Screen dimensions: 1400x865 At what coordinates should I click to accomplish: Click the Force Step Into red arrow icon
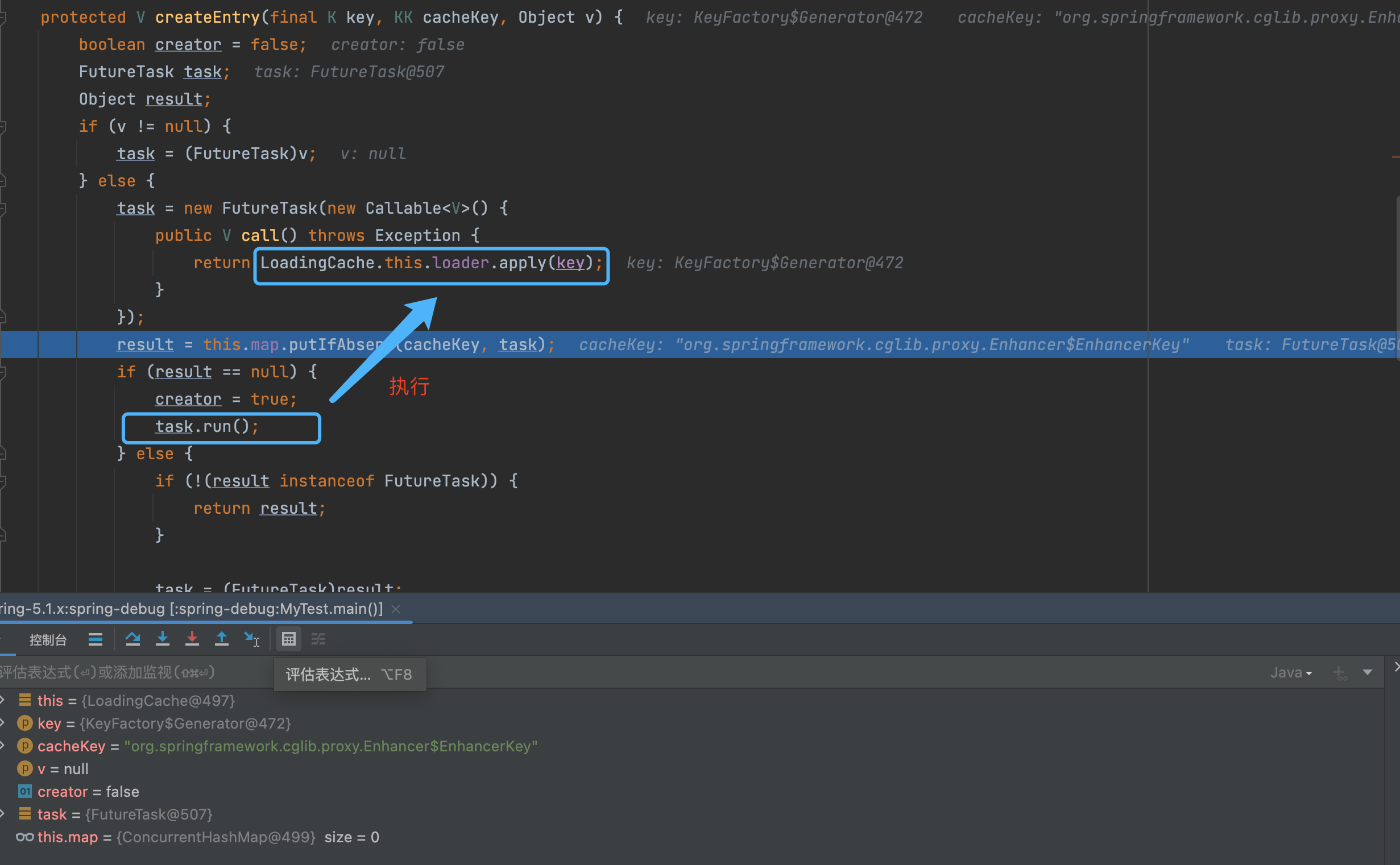pos(192,638)
